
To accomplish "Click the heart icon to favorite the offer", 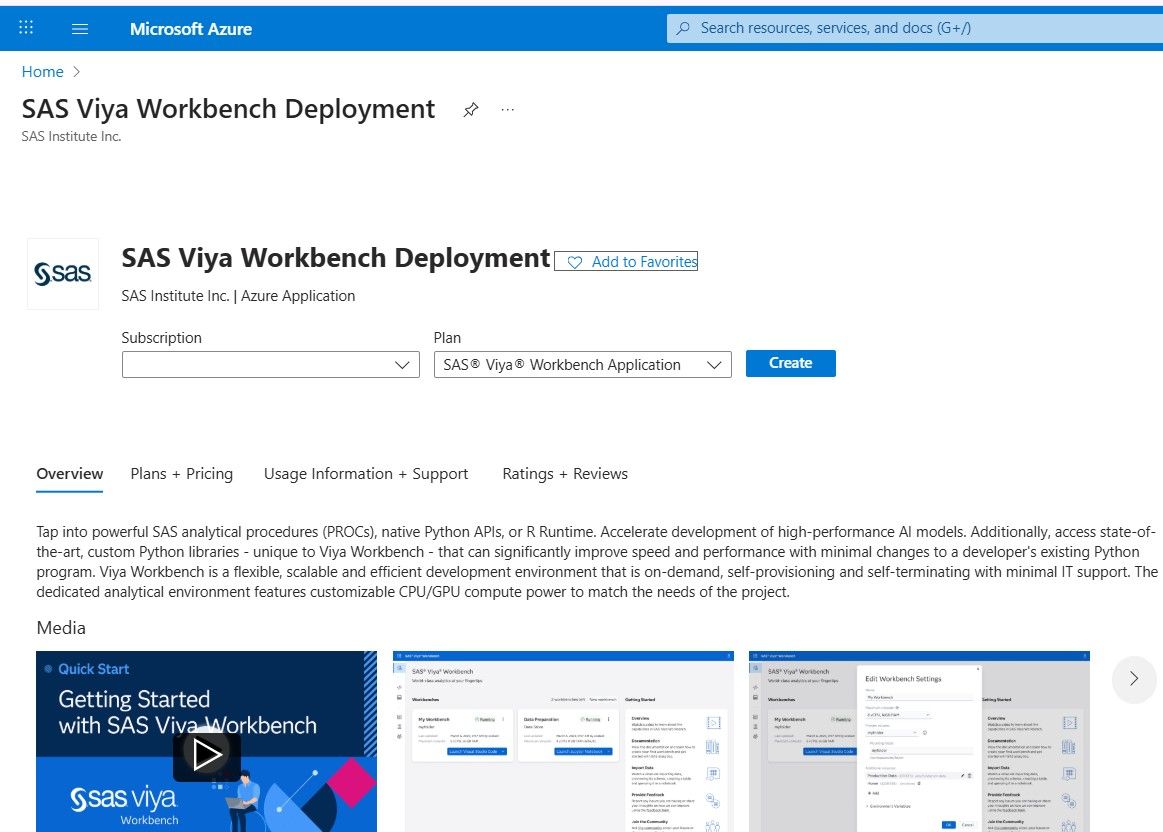I will click(574, 262).
